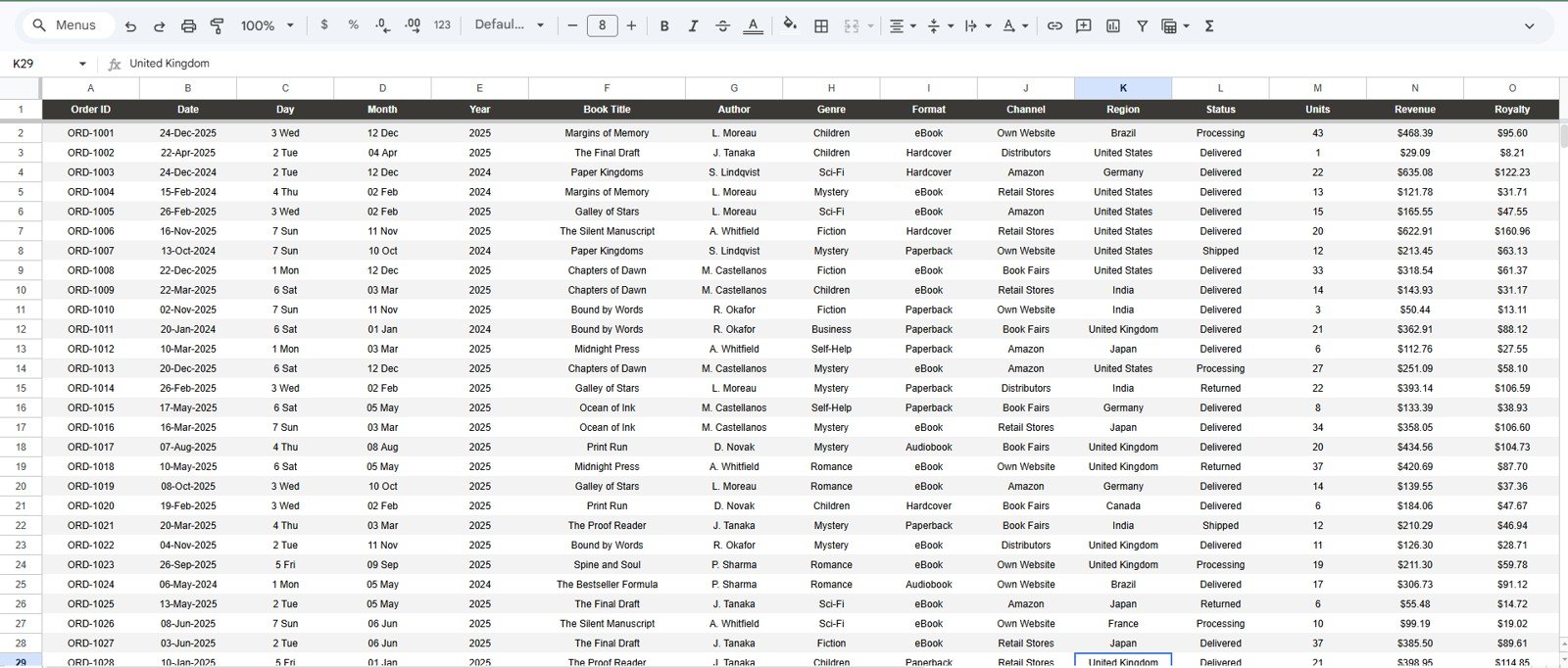Decrease the font size with minus button
Viewport: 1568px width, 668px height.
tap(572, 25)
